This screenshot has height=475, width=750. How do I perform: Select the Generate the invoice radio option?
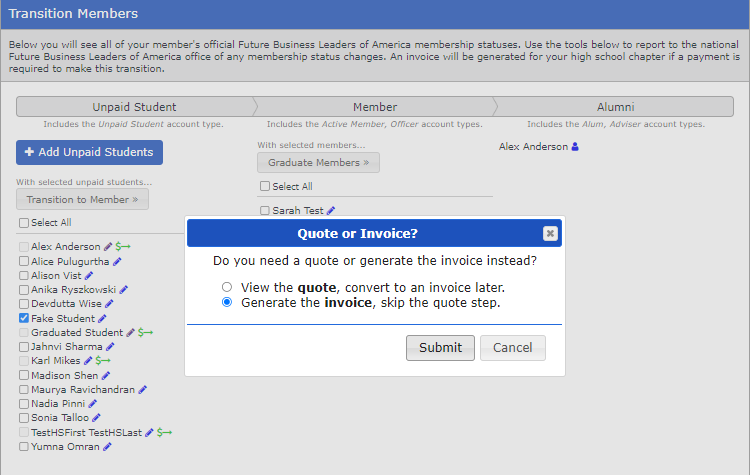tap(227, 302)
